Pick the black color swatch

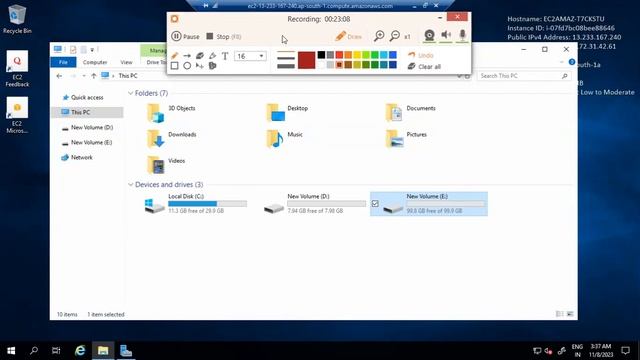point(321,55)
